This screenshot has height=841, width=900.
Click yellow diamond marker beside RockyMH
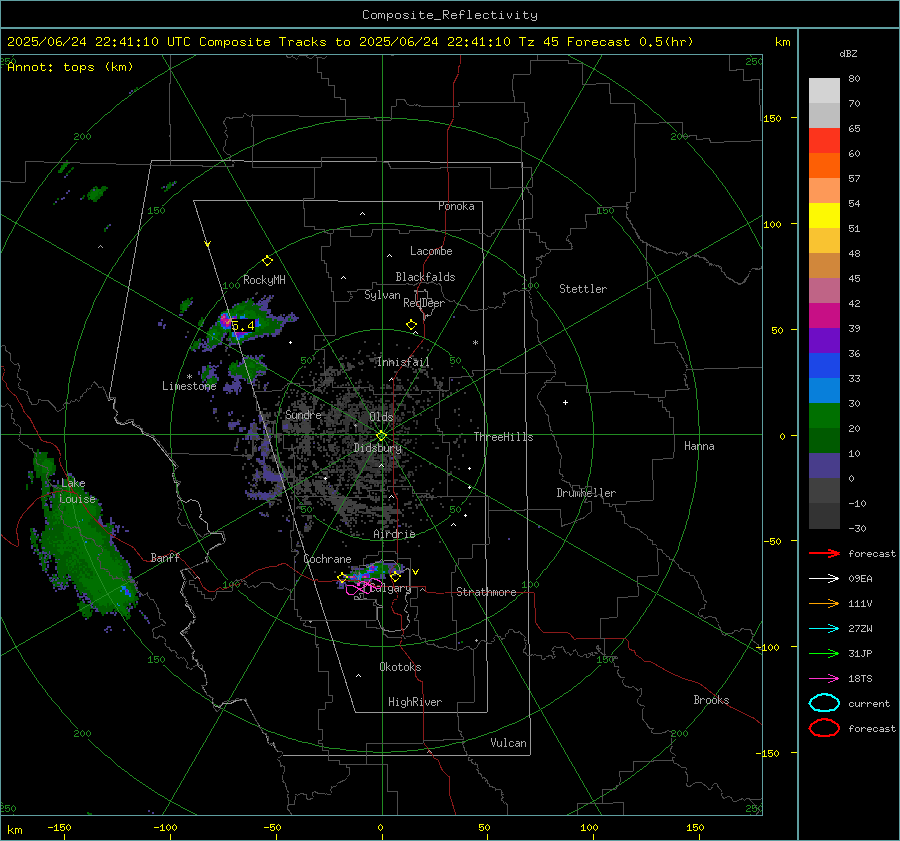pyautogui.click(x=267, y=261)
